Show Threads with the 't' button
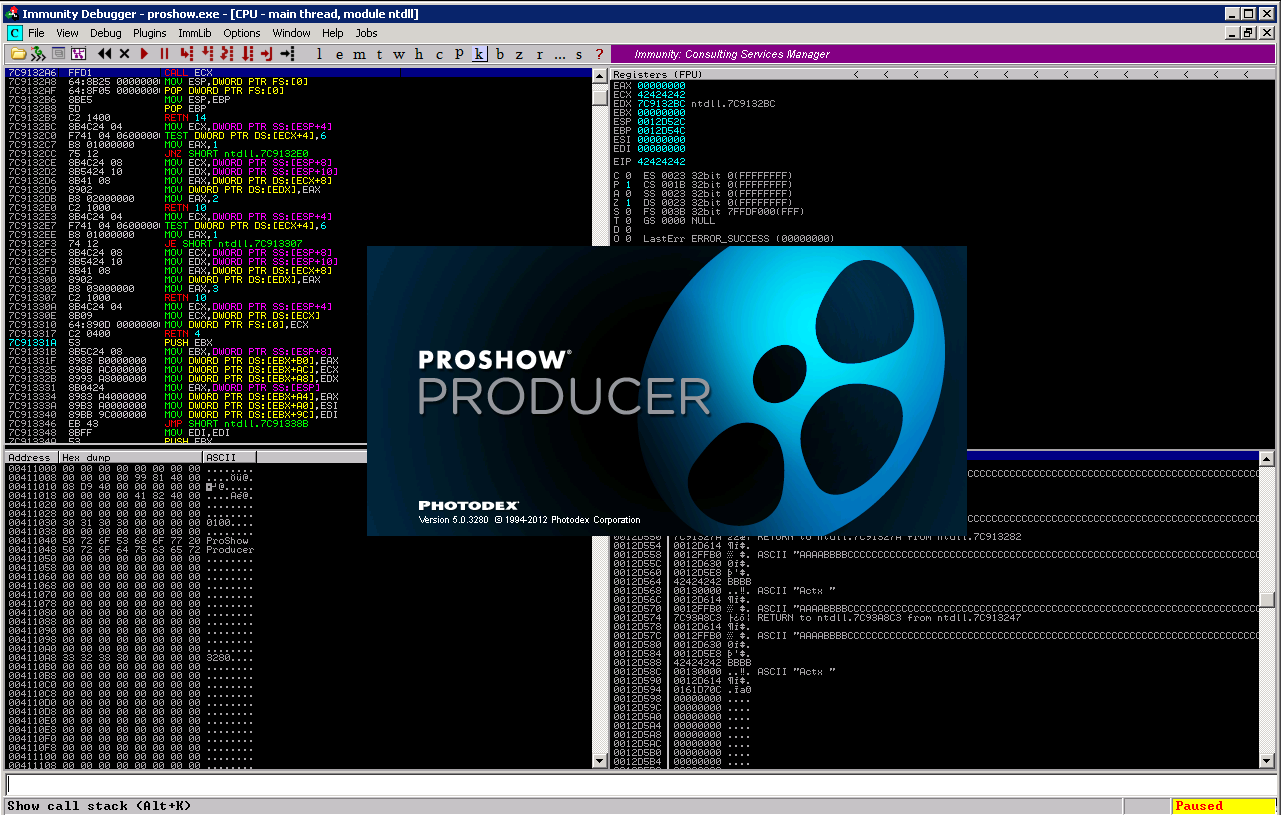The image size is (1281, 815). click(379, 54)
